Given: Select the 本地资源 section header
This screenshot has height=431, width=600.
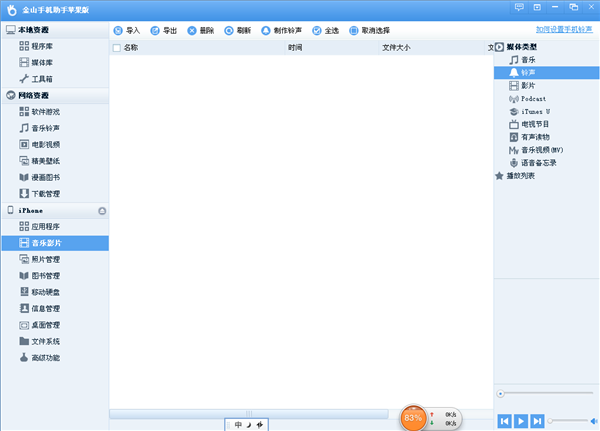Looking at the screenshot, I should pyautogui.click(x=55, y=30).
